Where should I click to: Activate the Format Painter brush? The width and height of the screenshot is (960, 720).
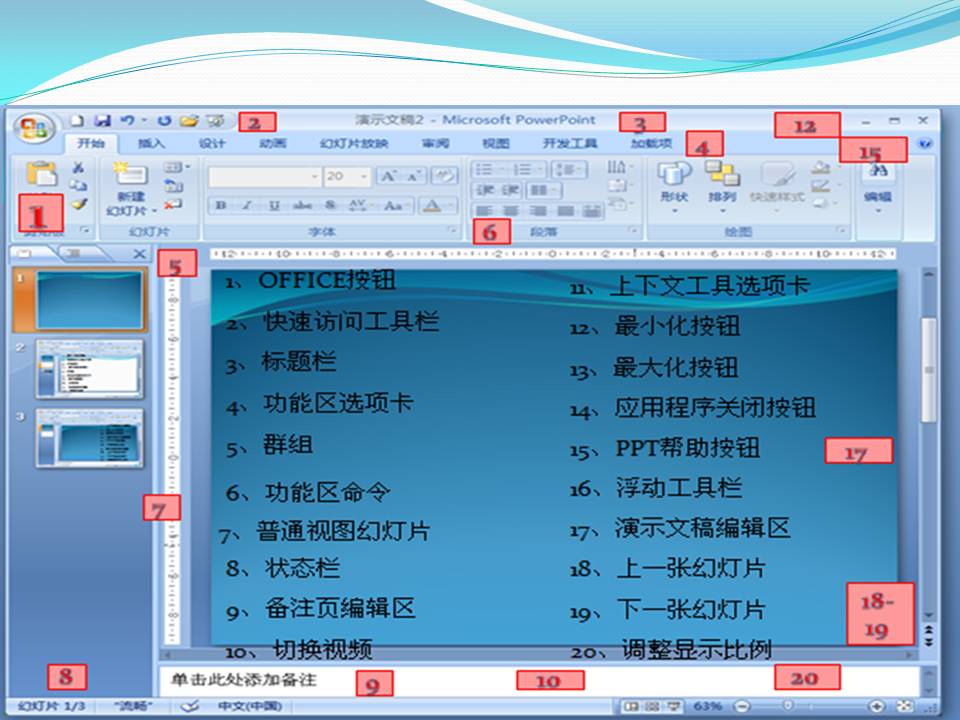pos(79,204)
